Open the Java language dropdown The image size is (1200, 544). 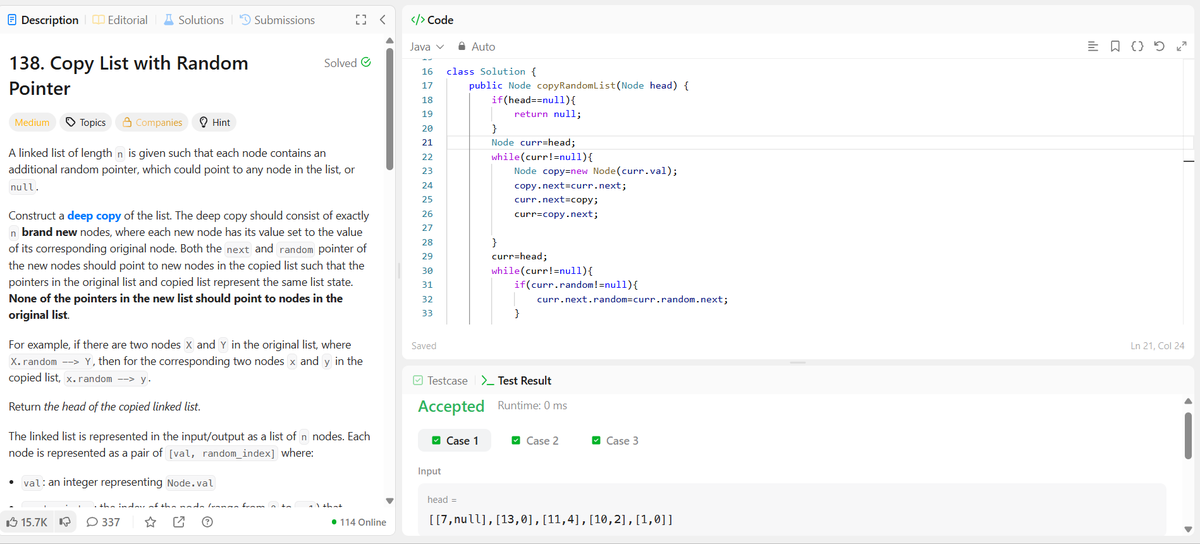tap(426, 46)
